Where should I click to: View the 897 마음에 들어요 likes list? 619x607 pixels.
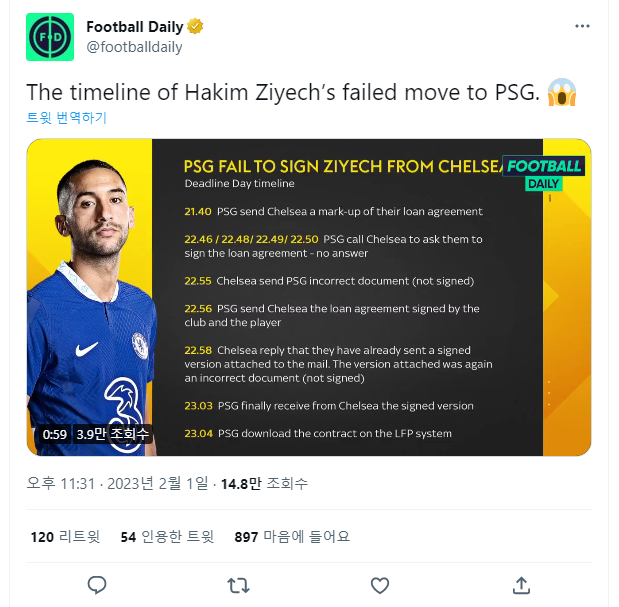[292, 537]
